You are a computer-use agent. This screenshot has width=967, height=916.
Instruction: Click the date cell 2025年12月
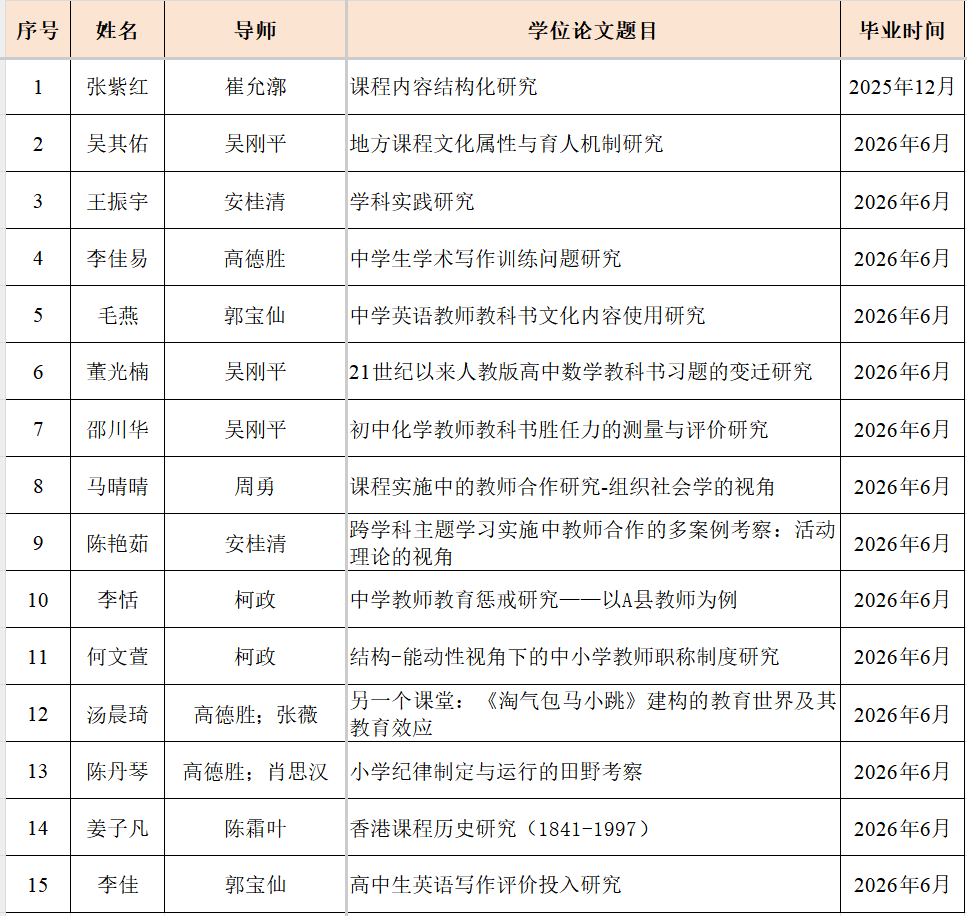pyautogui.click(x=902, y=86)
